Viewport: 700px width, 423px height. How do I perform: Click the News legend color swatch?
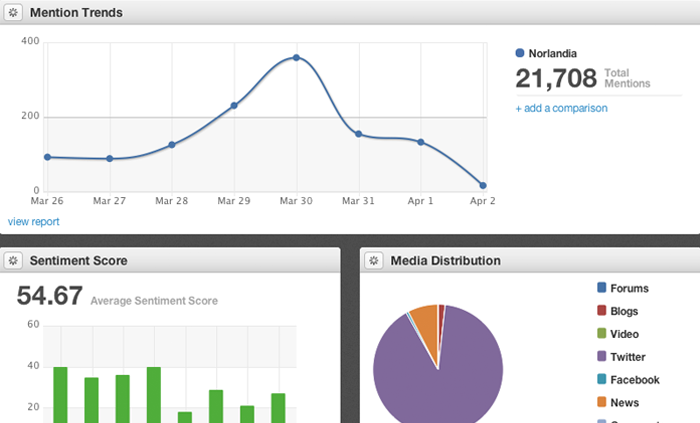click(x=602, y=402)
